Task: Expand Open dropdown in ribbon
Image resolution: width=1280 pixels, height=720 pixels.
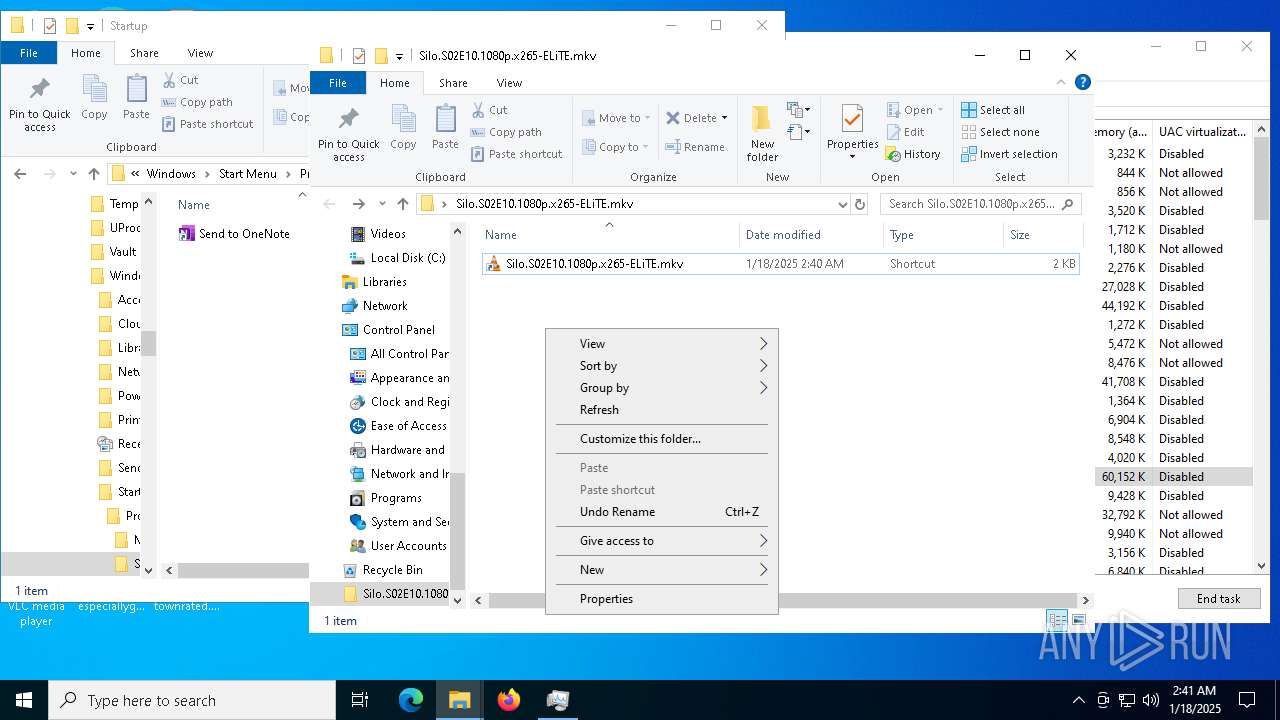Action: tap(941, 110)
